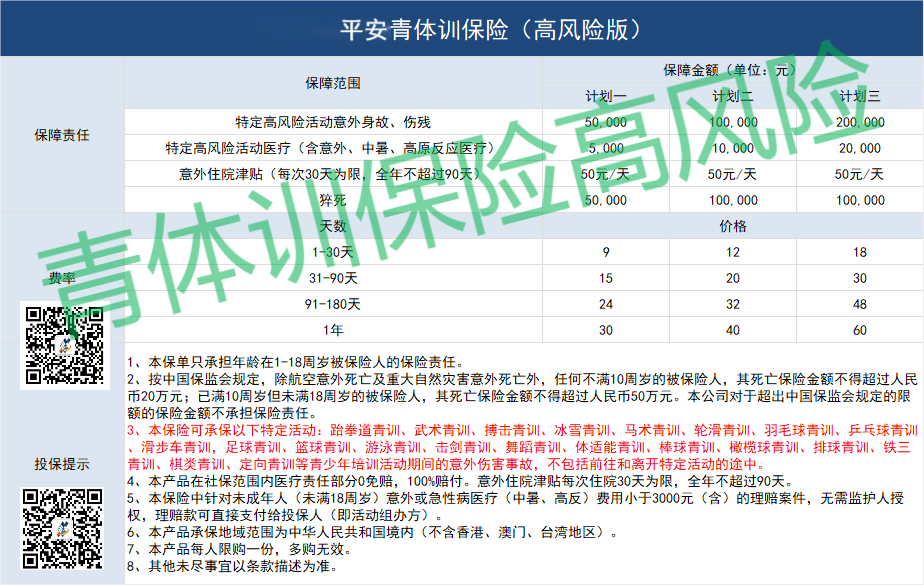The height and width of the screenshot is (585, 924).
Task: Click price 18 for 1-30天
Action: coord(860,252)
